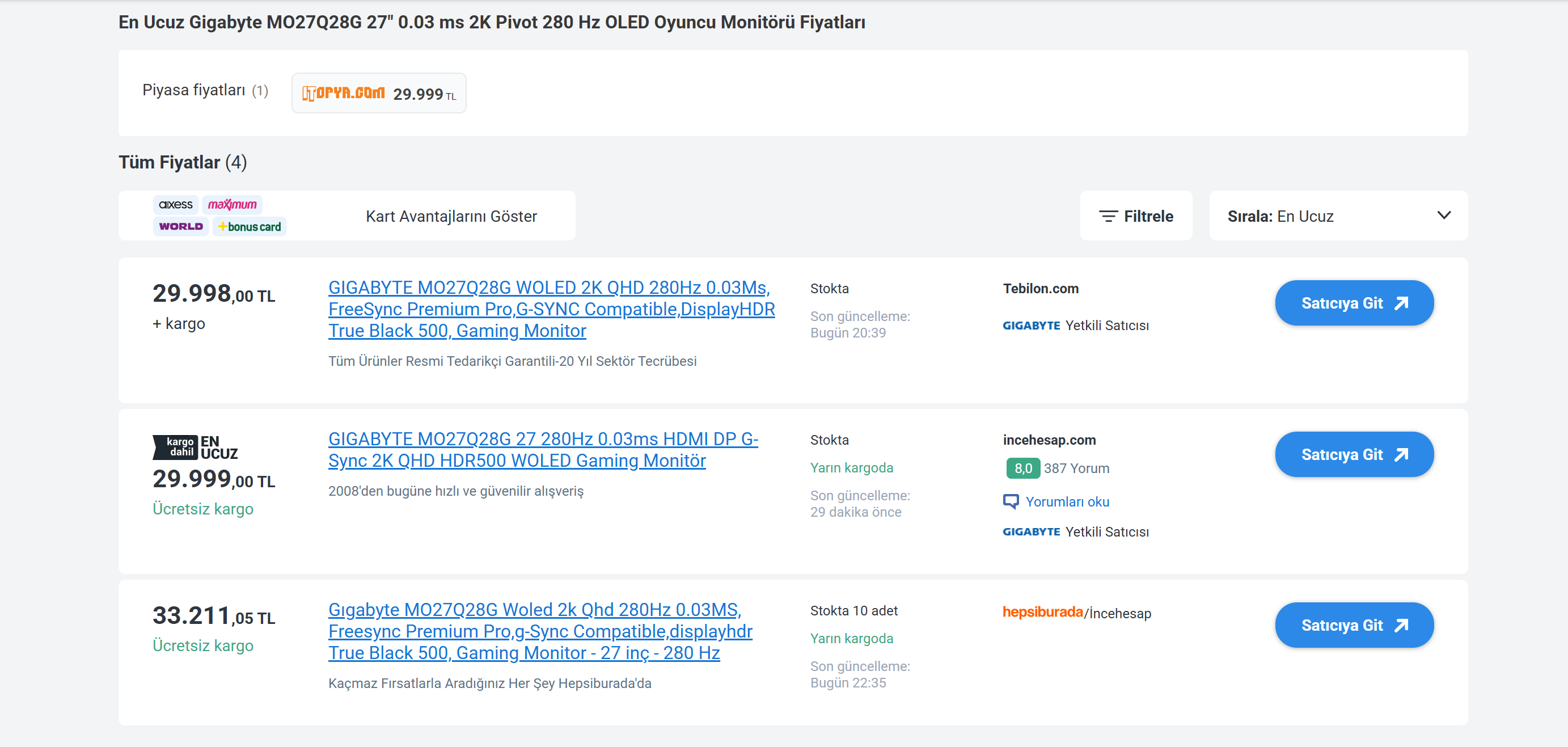Click the Axess card logo
The image size is (1568, 747).
(175, 205)
